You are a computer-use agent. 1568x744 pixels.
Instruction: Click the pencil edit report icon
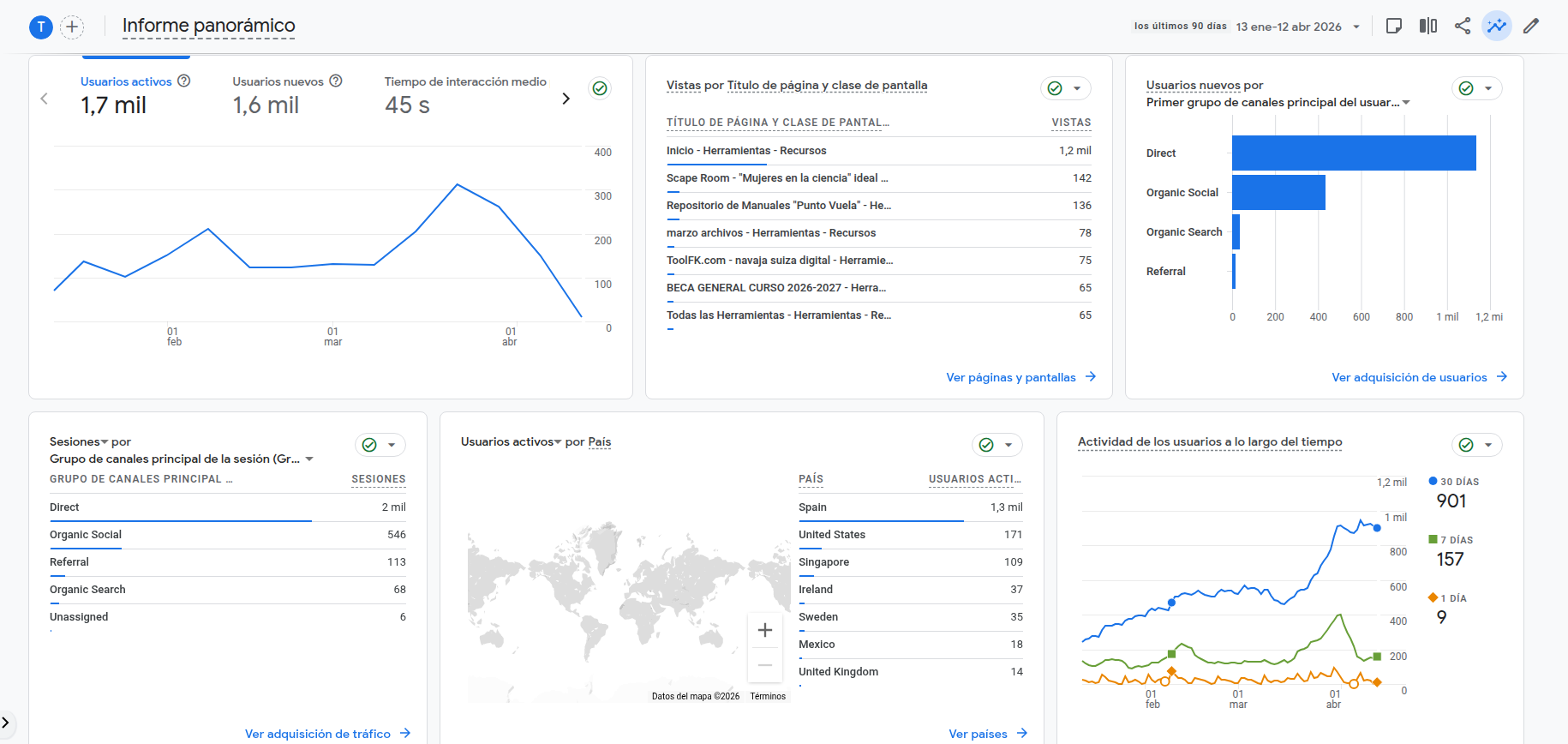click(1530, 26)
